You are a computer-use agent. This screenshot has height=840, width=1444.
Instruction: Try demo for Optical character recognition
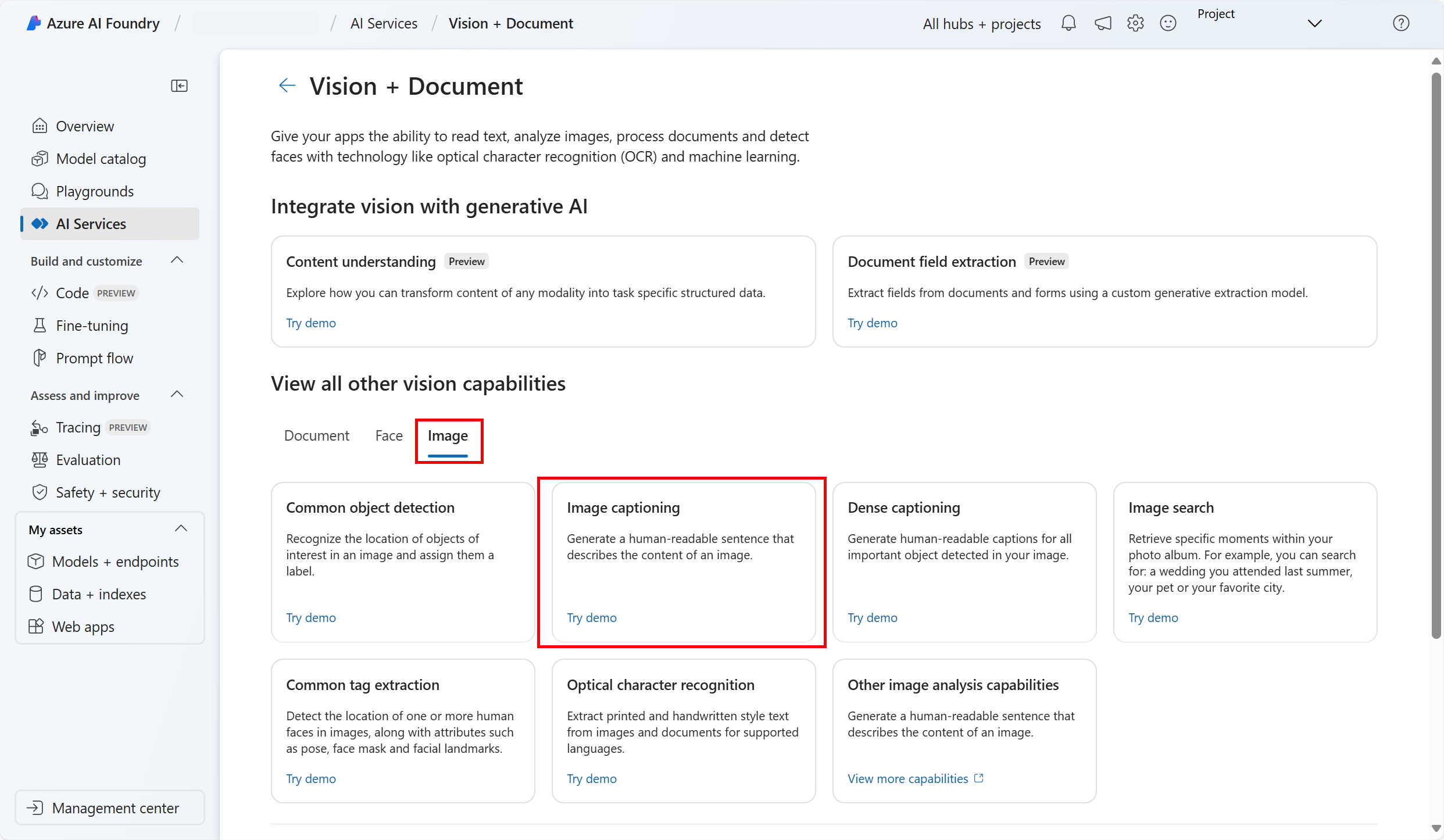[x=592, y=779]
